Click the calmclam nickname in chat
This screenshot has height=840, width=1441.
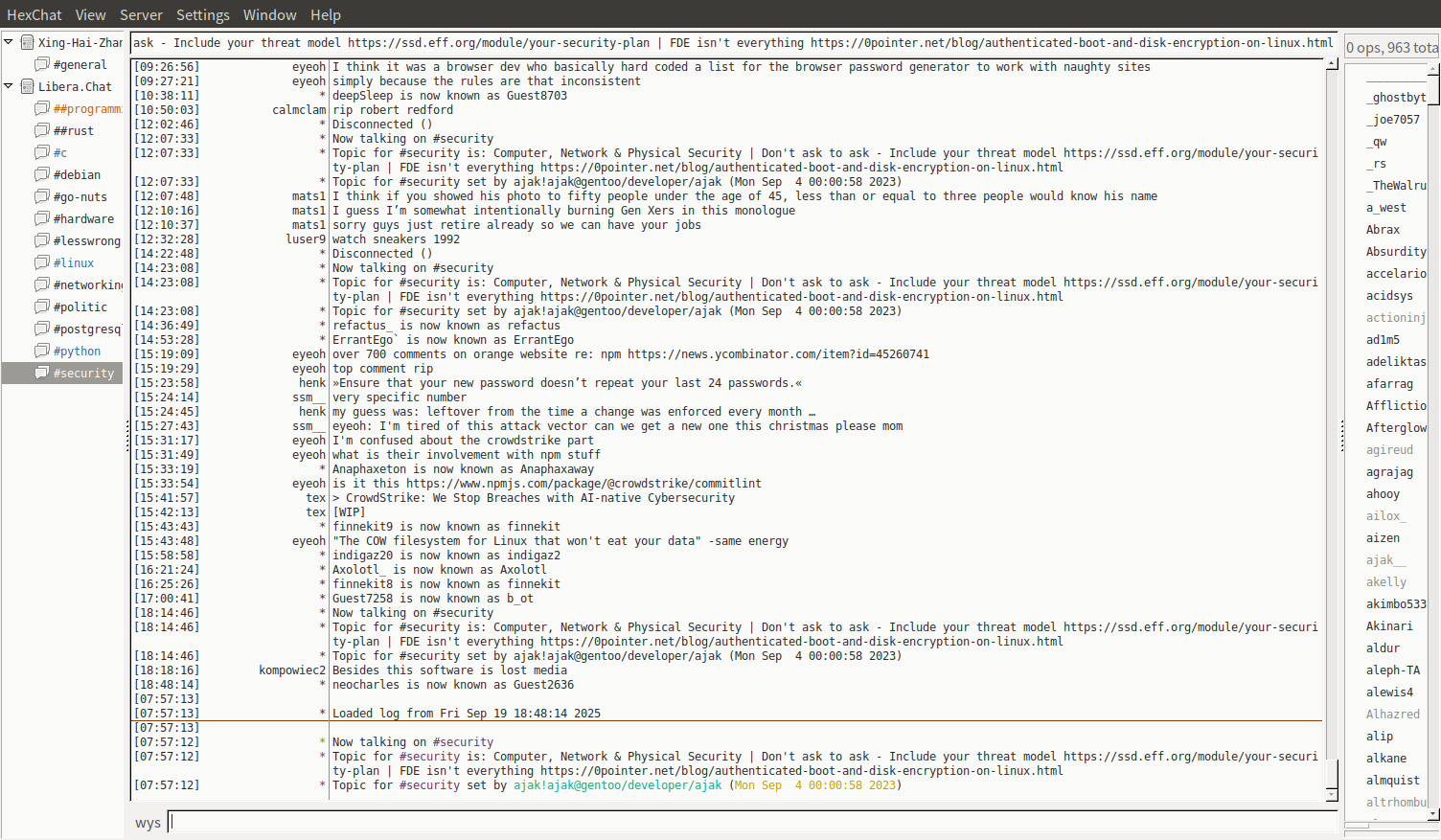point(299,110)
